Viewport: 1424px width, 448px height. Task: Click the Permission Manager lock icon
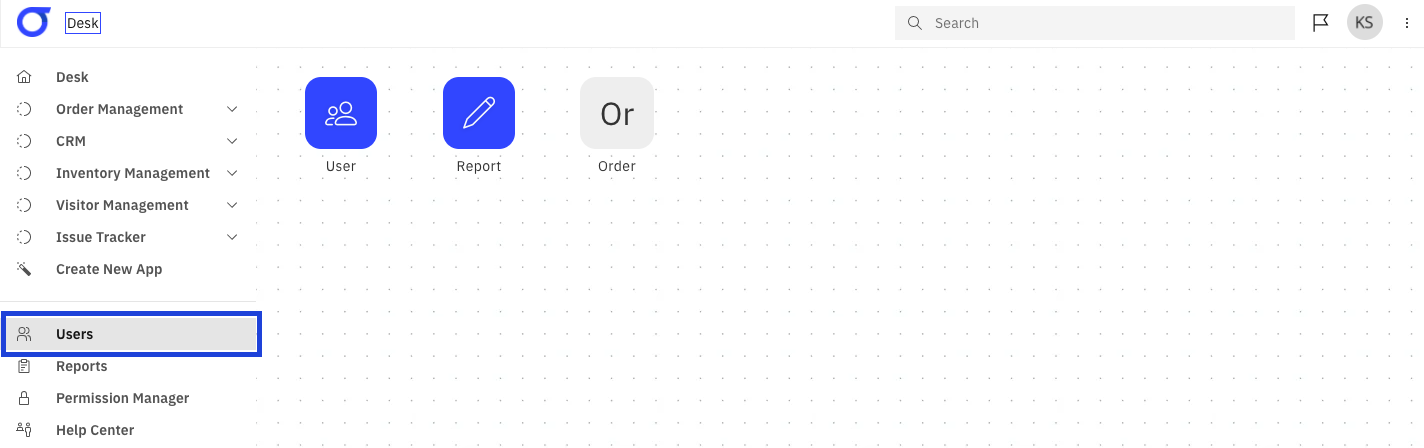coord(25,398)
